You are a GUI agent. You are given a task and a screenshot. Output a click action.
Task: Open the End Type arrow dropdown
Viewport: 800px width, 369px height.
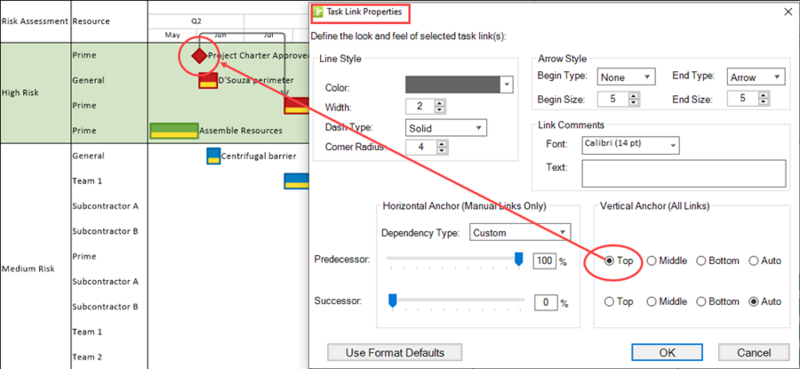(x=776, y=78)
